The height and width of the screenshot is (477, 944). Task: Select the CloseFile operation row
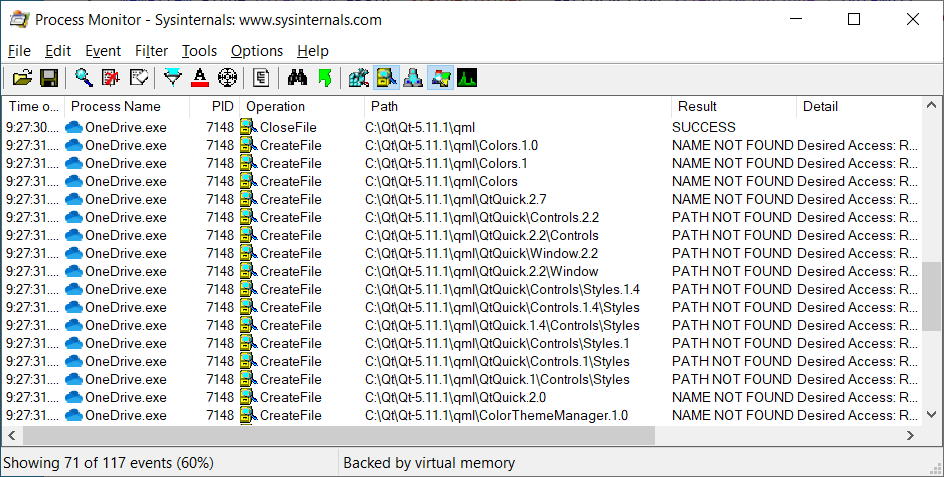[462, 127]
